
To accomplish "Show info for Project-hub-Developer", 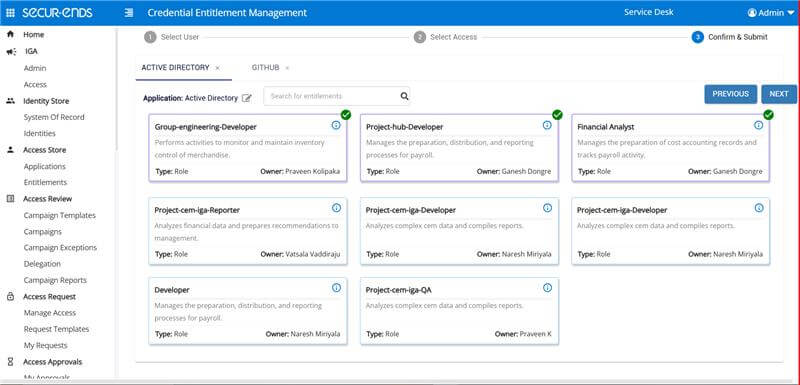I will (547, 125).
